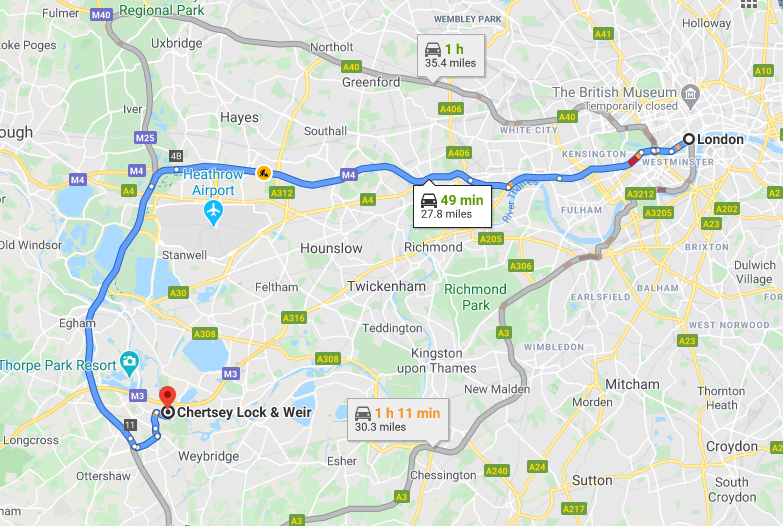Click the junction 11 motorway badge

click(x=130, y=425)
